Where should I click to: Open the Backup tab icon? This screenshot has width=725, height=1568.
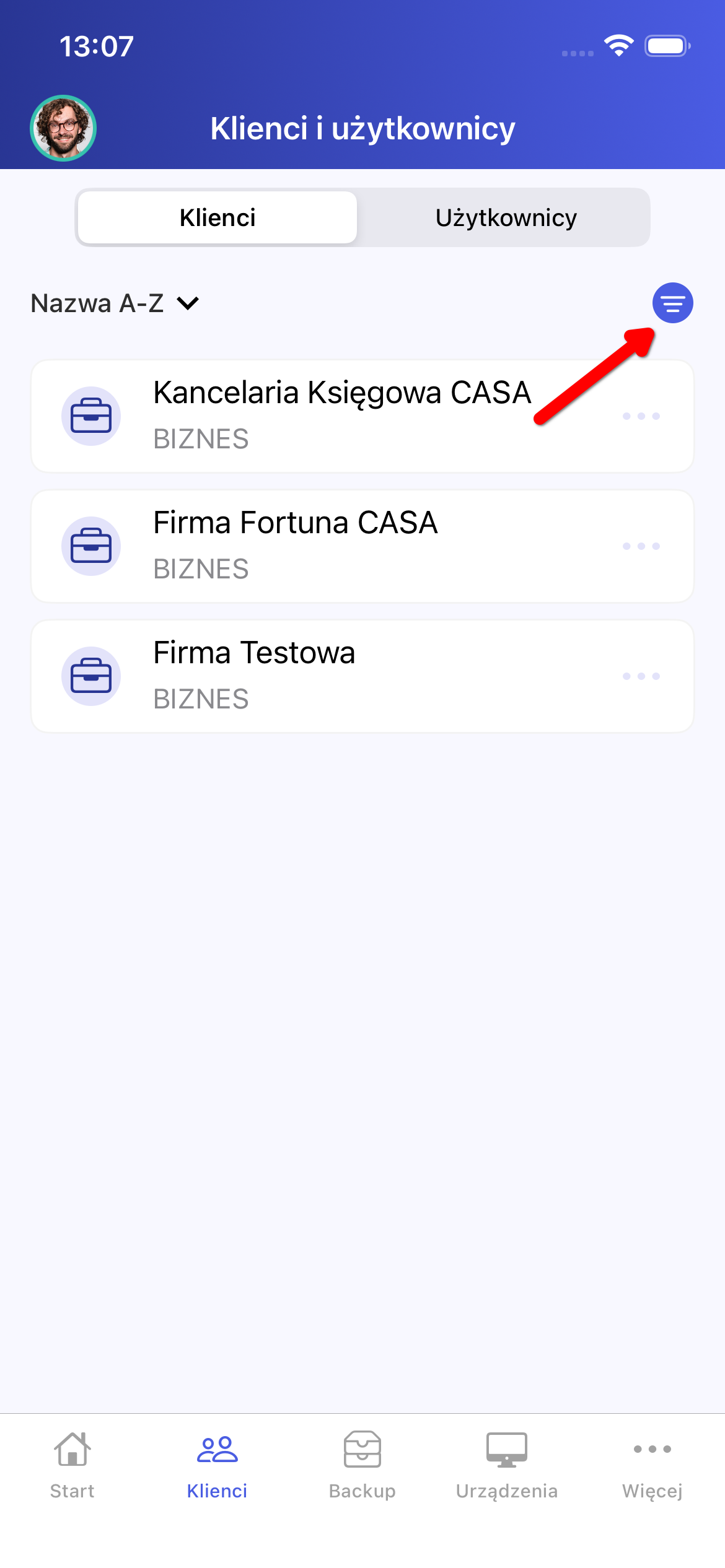[x=362, y=1449]
